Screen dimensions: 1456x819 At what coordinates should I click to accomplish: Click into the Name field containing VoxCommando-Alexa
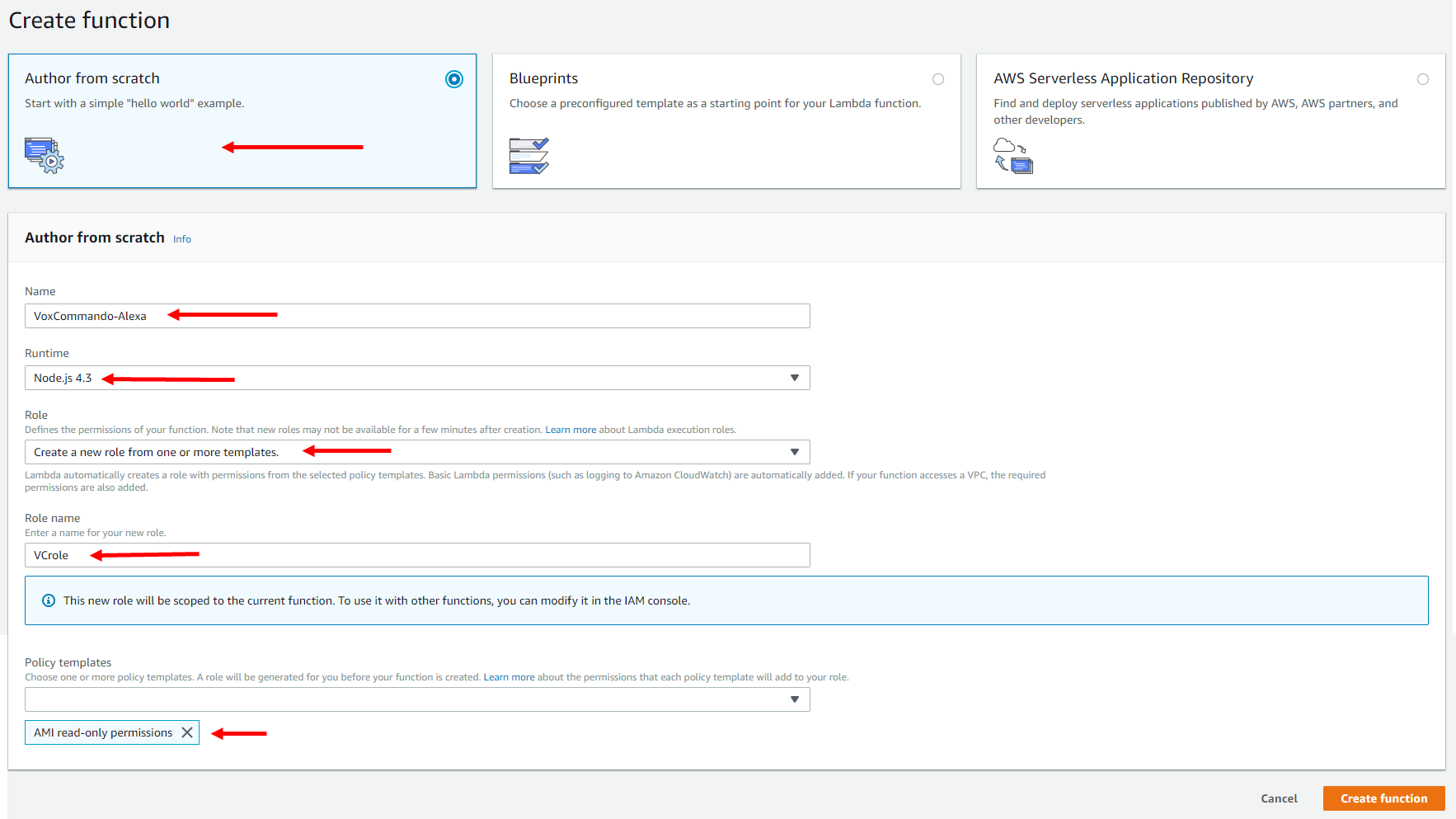[417, 316]
